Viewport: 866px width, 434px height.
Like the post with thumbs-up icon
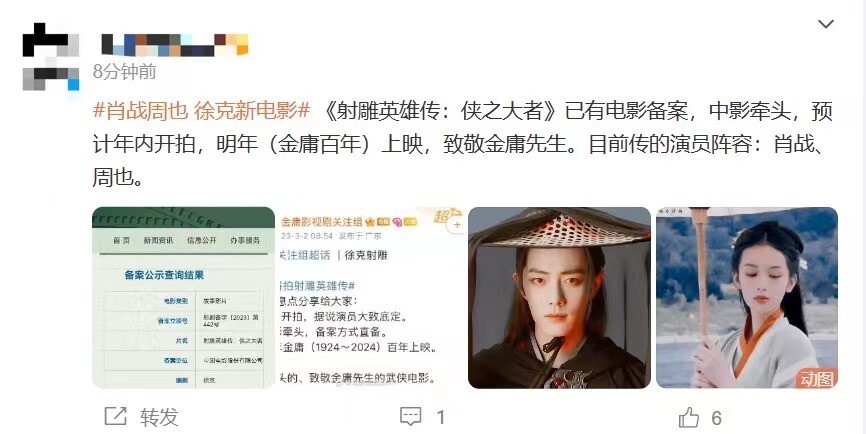point(689,417)
